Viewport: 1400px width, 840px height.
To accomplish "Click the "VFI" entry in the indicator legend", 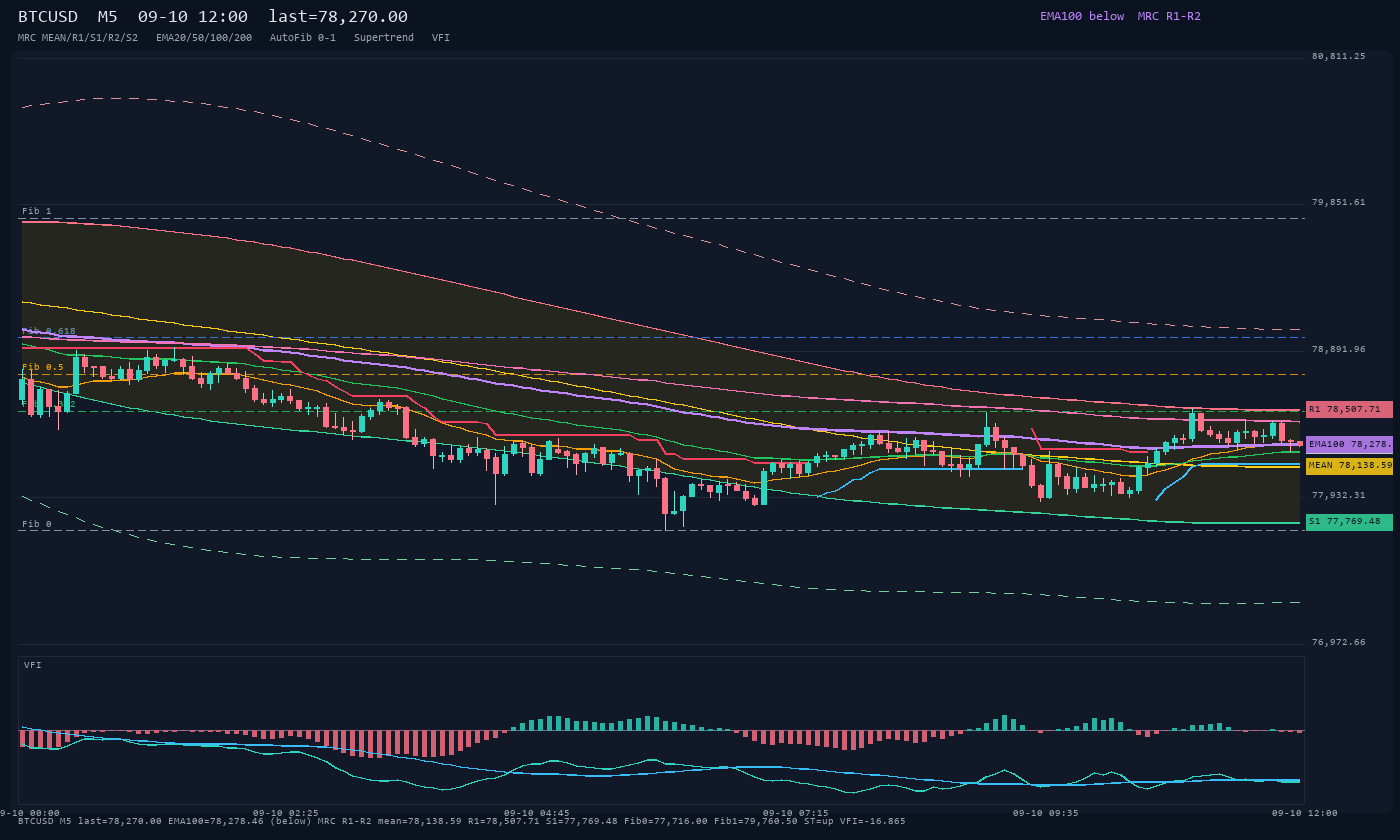I will pos(441,38).
